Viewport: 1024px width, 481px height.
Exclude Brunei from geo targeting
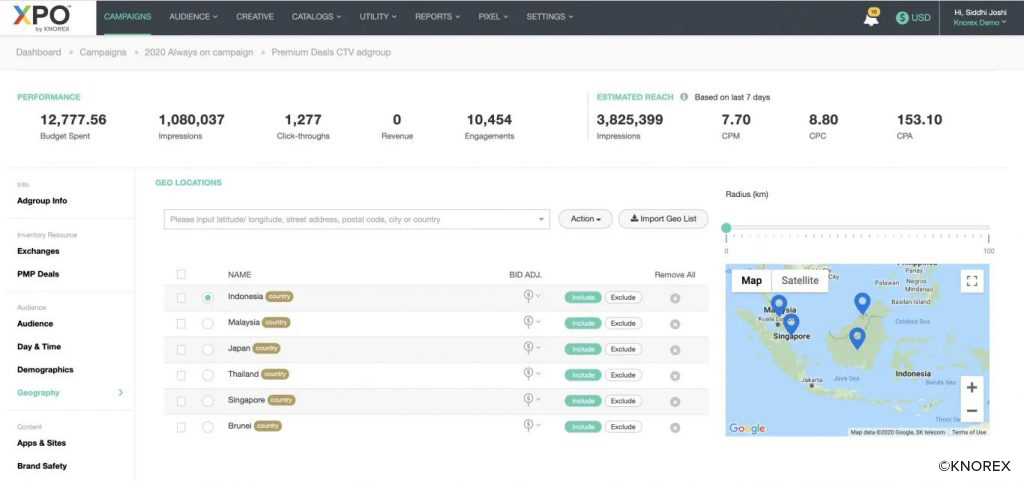pos(623,427)
